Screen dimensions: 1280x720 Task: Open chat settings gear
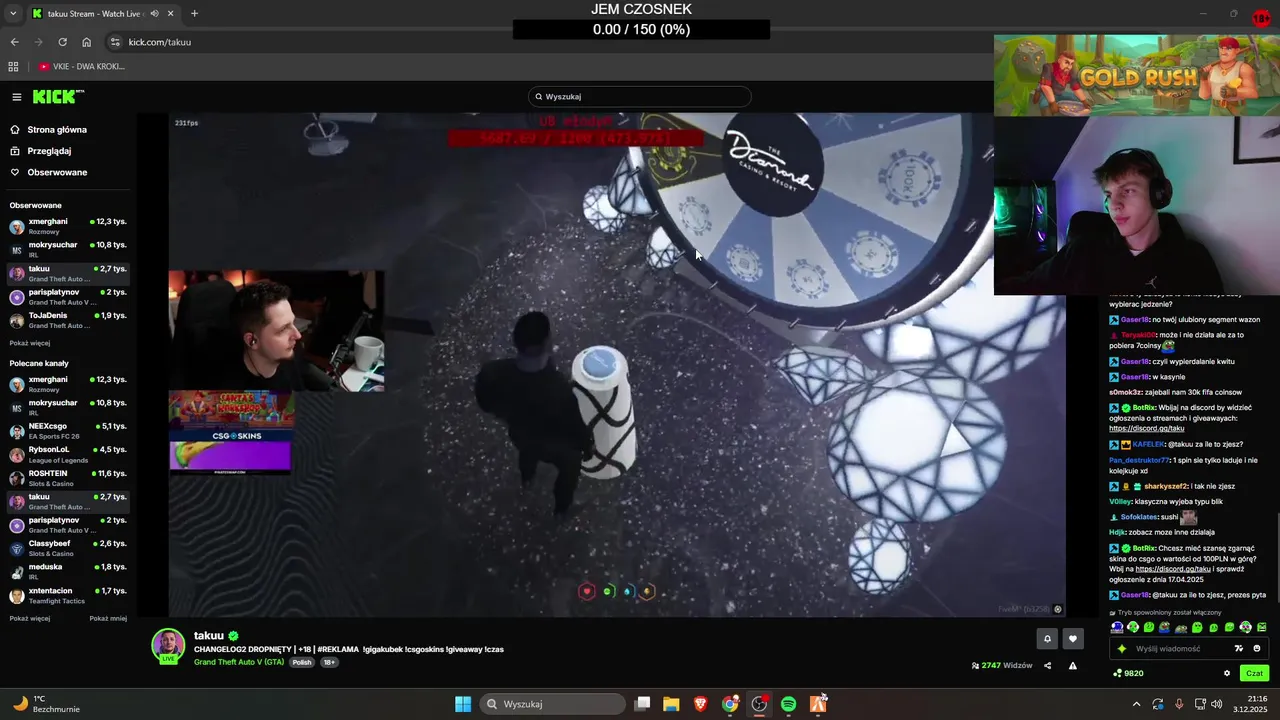coord(1227,673)
